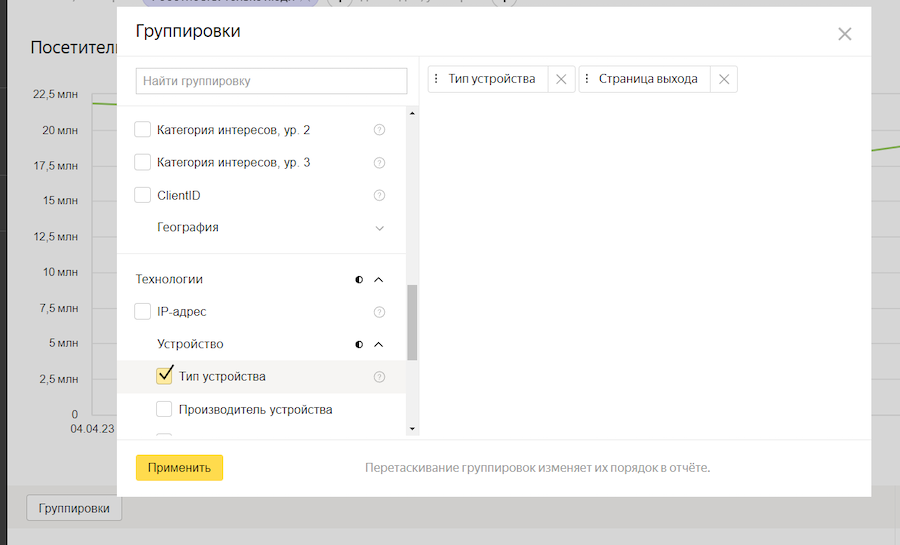Click help icon next to ClientID

click(x=379, y=196)
